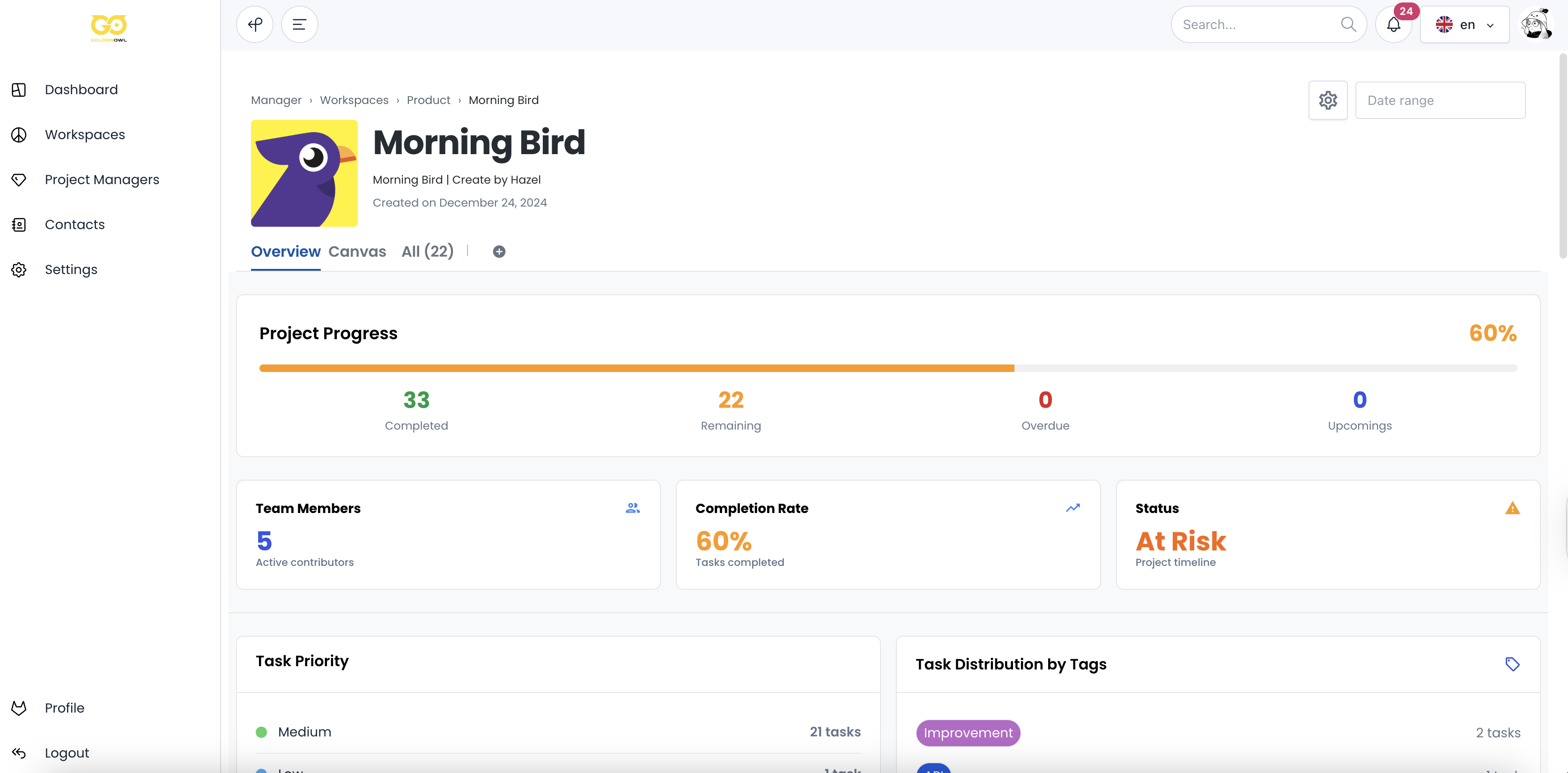Click the Product breadcrumb link
1568x773 pixels.
[428, 100]
